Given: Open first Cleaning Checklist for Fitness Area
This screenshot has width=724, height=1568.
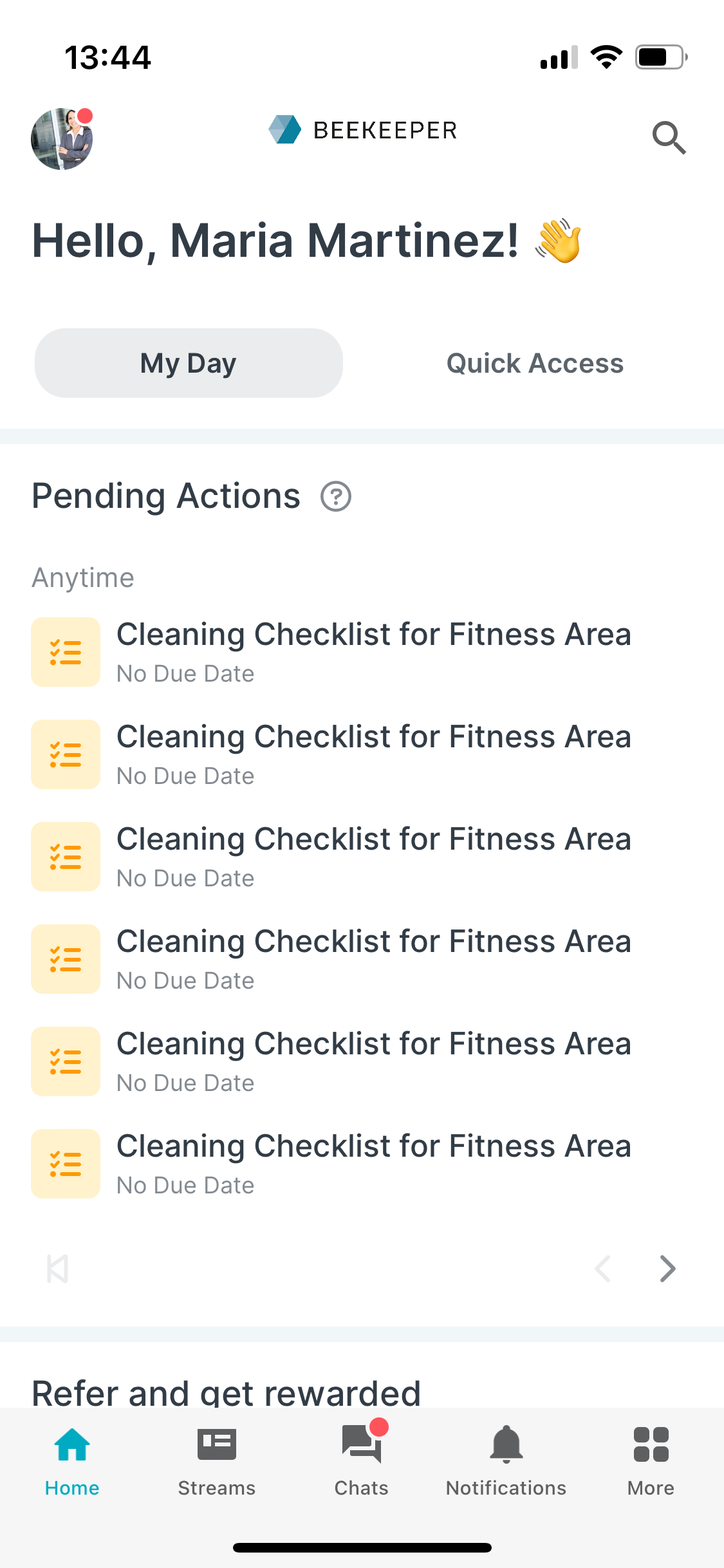Looking at the screenshot, I should (362, 652).
